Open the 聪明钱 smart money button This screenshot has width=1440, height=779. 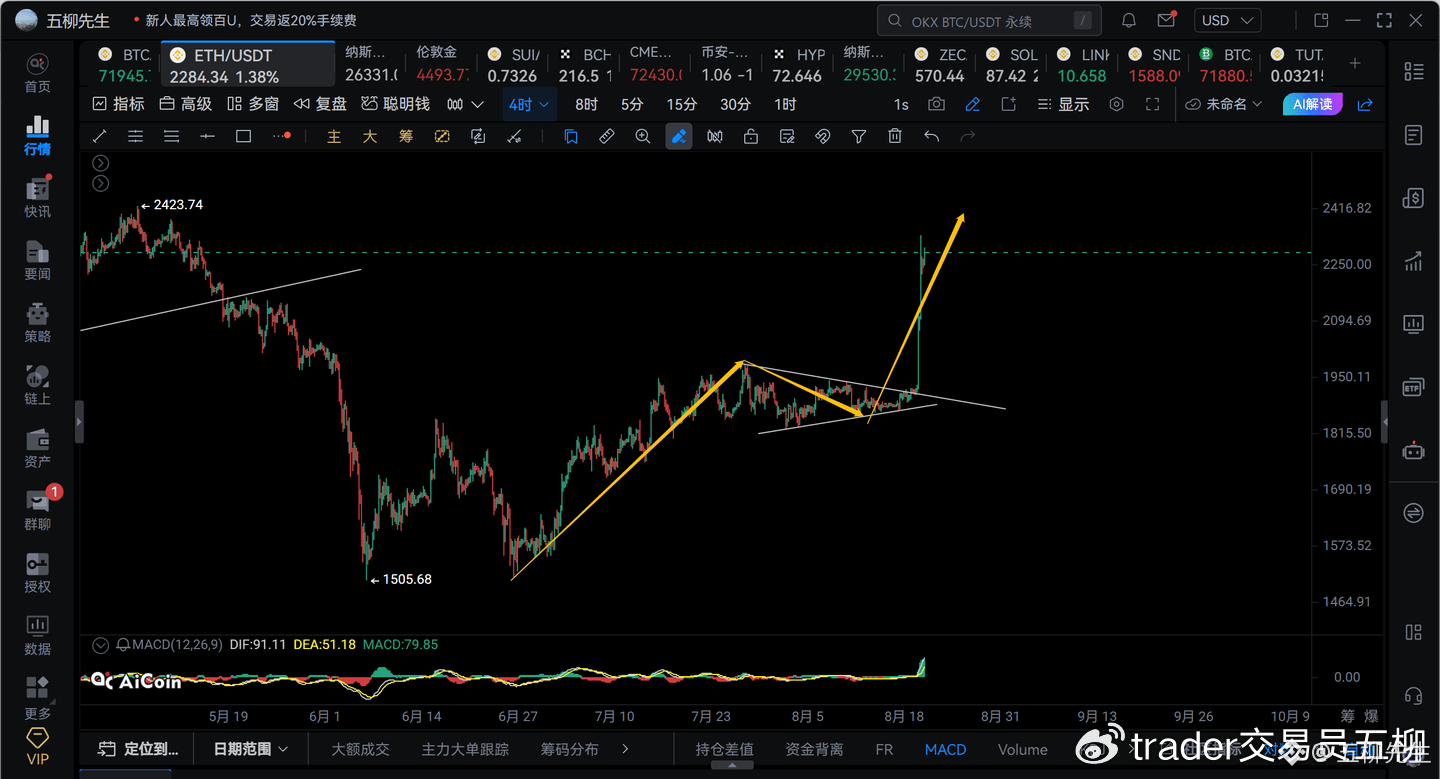click(395, 104)
